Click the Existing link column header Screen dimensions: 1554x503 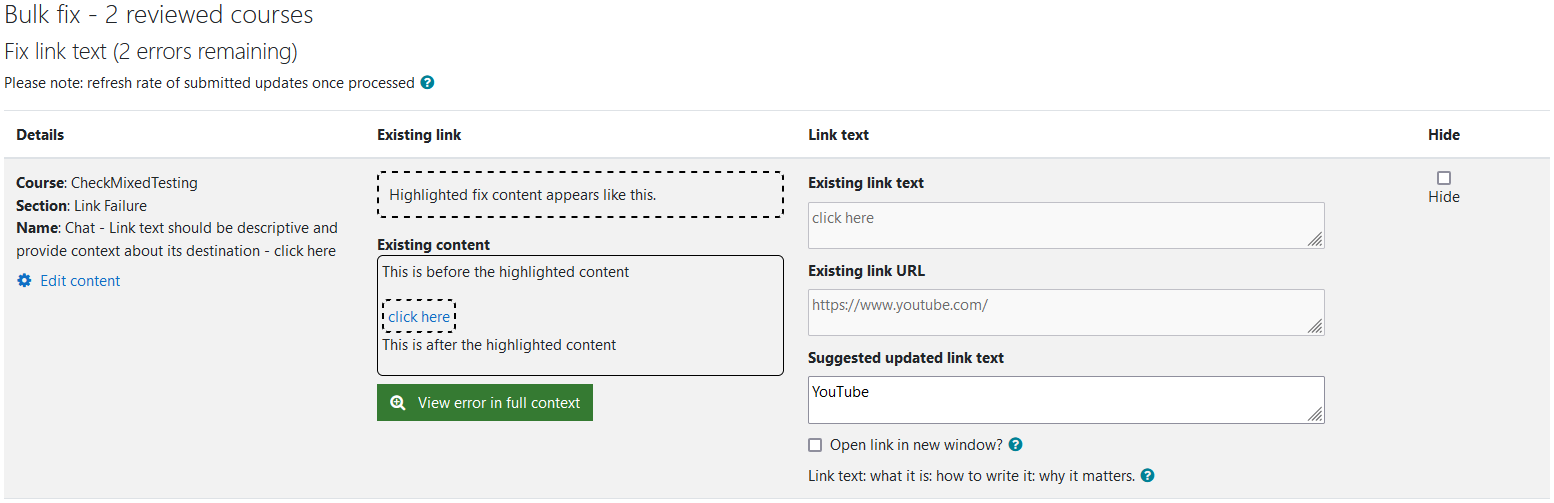point(419,135)
